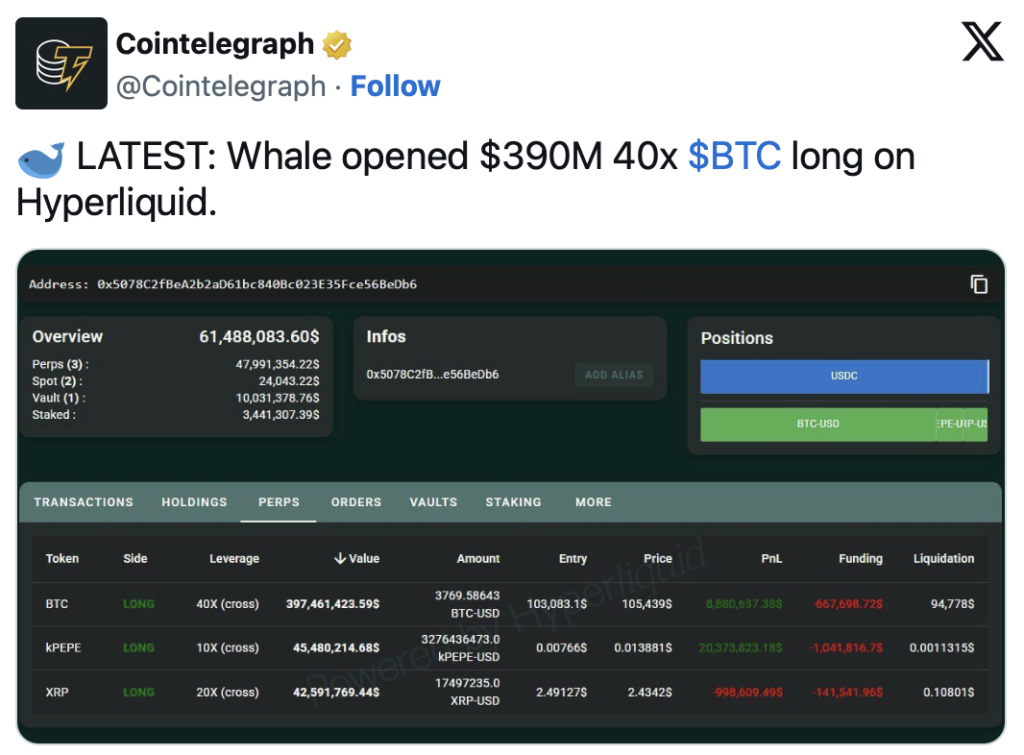Viewport: 1024px width, 755px height.
Task: Select the ORDERS tab
Action: (x=356, y=502)
